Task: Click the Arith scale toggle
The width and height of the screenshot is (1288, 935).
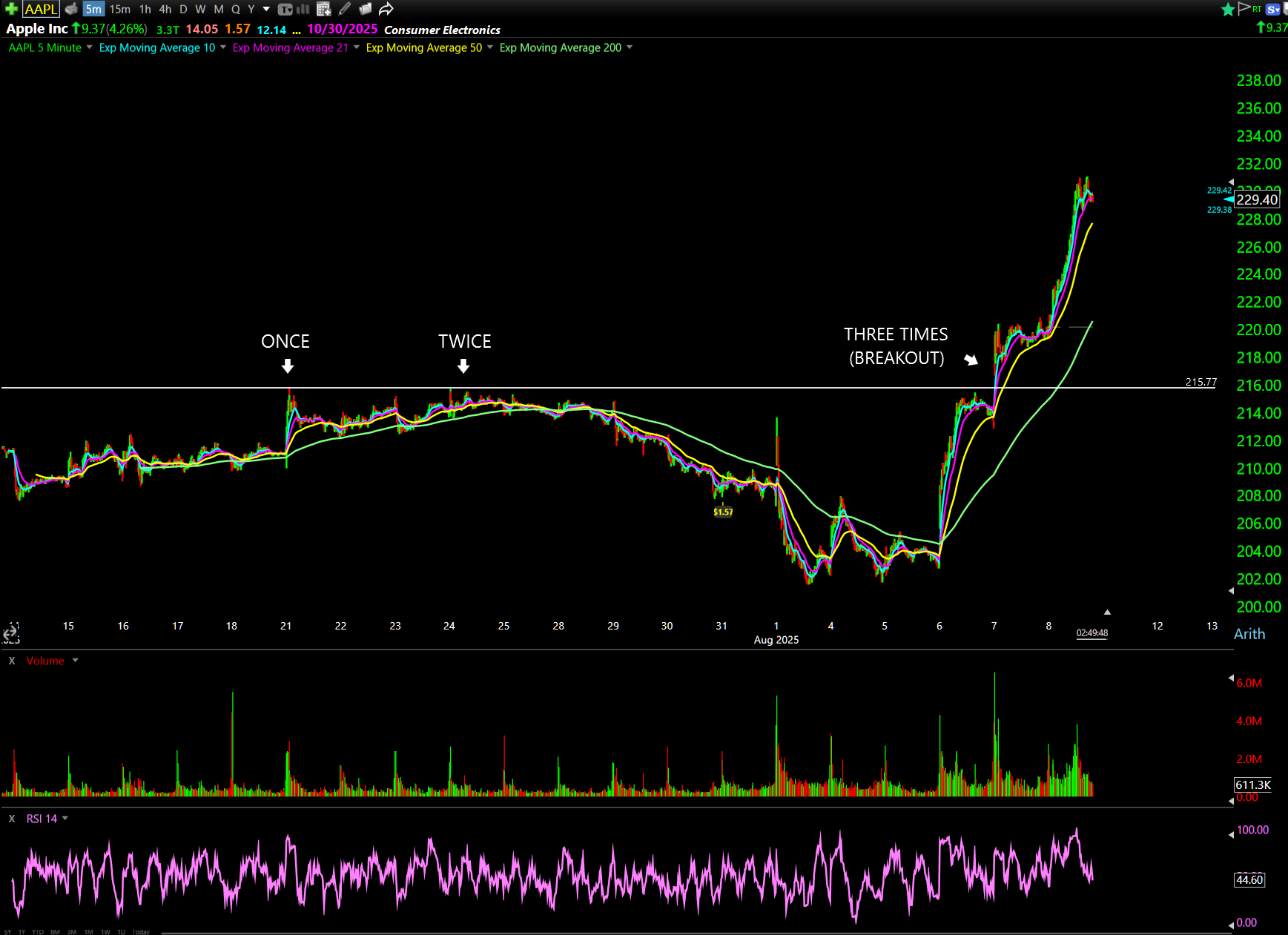Action: (1249, 634)
